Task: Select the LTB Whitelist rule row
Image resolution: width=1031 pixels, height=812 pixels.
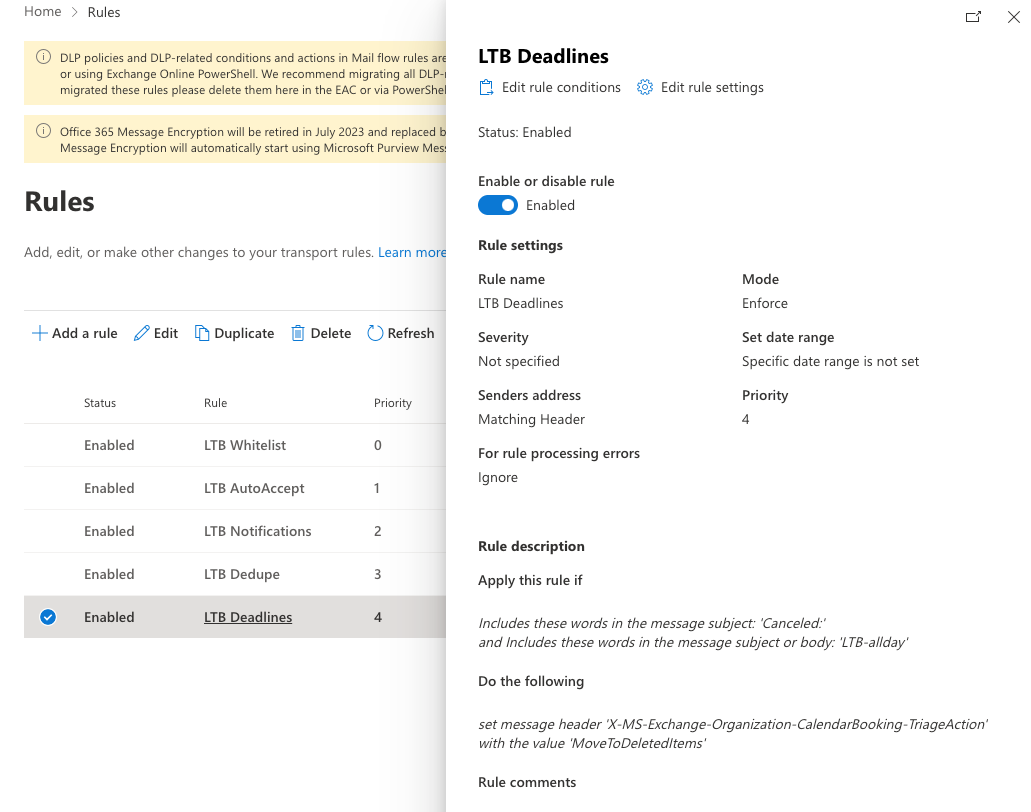Action: 235,445
